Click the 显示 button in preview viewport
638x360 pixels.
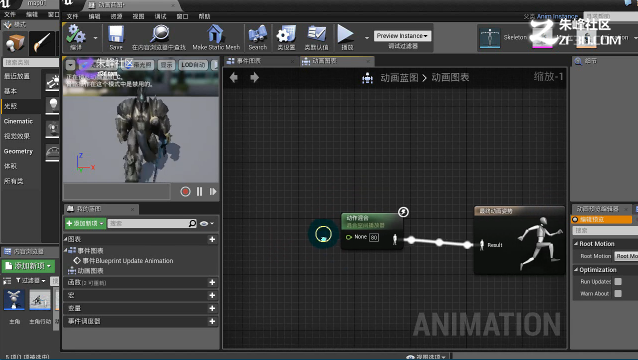tap(166, 65)
